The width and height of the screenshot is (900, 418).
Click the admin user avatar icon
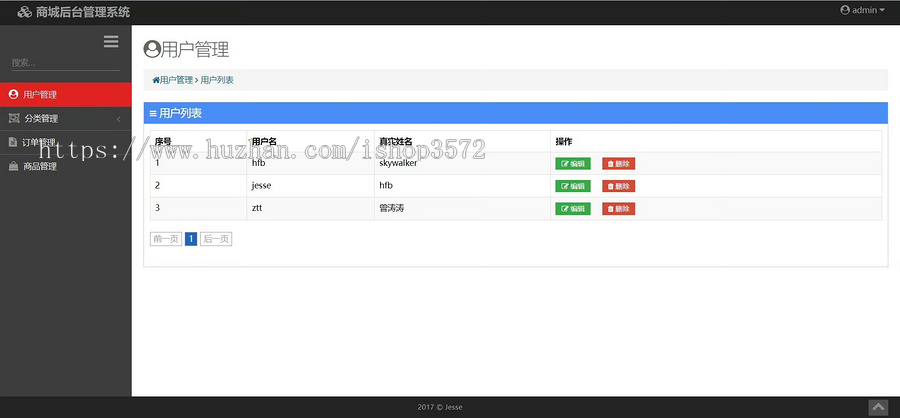pos(845,10)
